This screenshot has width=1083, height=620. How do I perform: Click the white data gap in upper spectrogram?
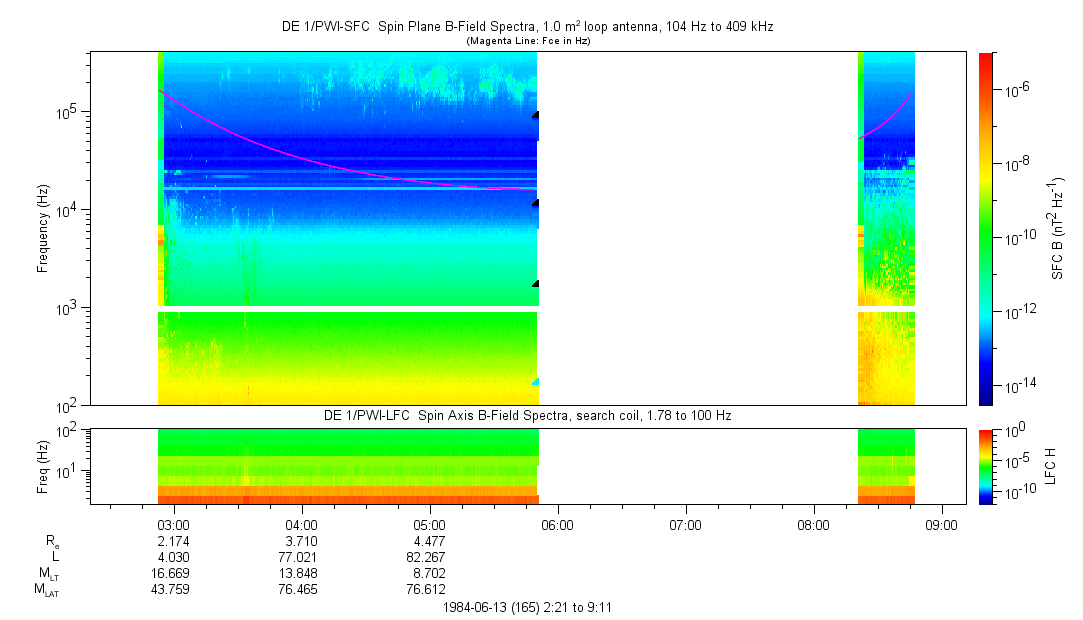[x=698, y=228]
